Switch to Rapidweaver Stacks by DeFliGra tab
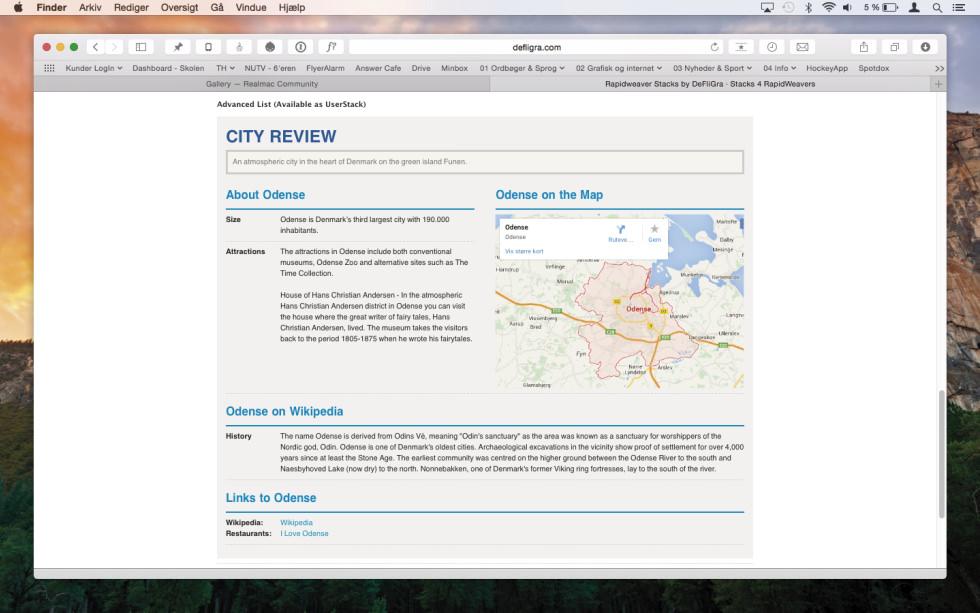 (x=710, y=84)
